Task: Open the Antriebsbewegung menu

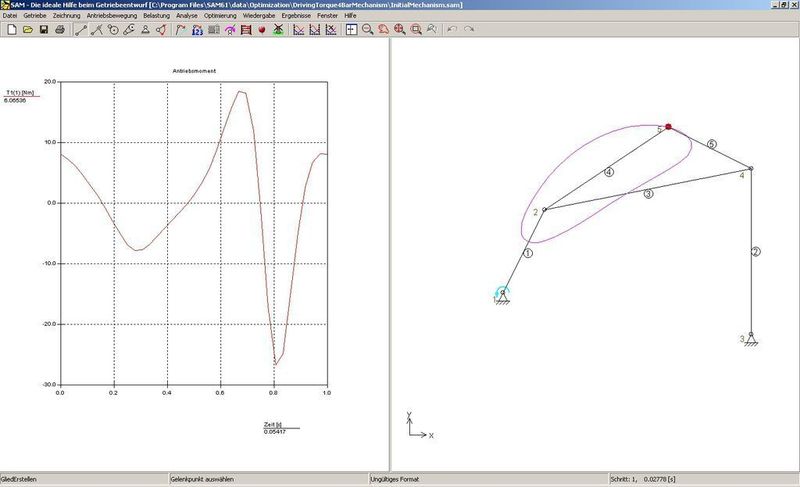Action: (112, 16)
